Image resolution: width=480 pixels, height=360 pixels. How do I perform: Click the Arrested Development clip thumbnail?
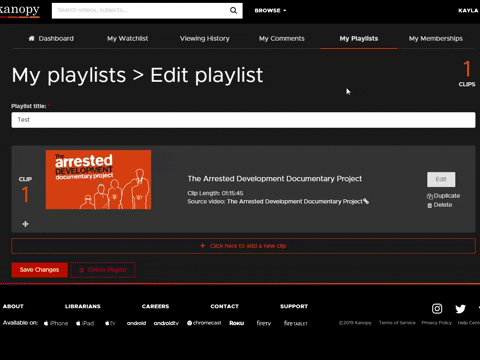[x=98, y=180]
